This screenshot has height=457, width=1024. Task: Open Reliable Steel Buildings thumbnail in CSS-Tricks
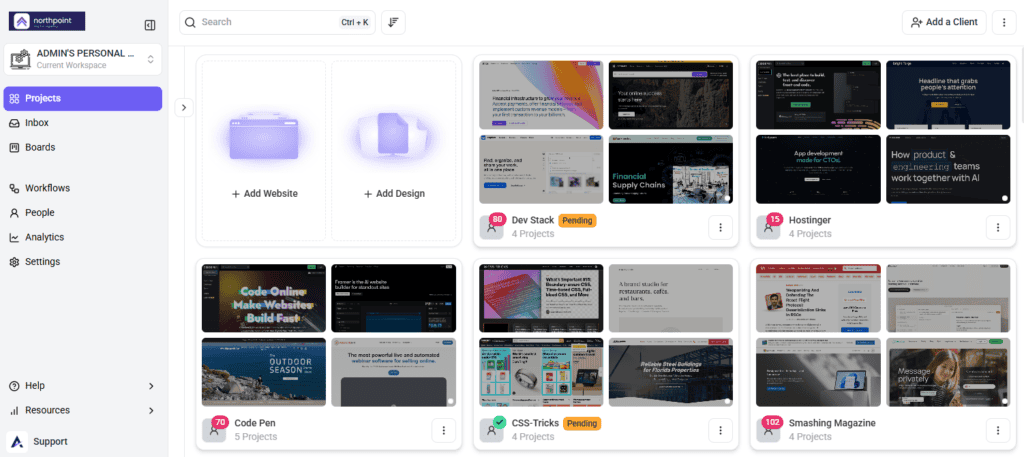coord(671,372)
